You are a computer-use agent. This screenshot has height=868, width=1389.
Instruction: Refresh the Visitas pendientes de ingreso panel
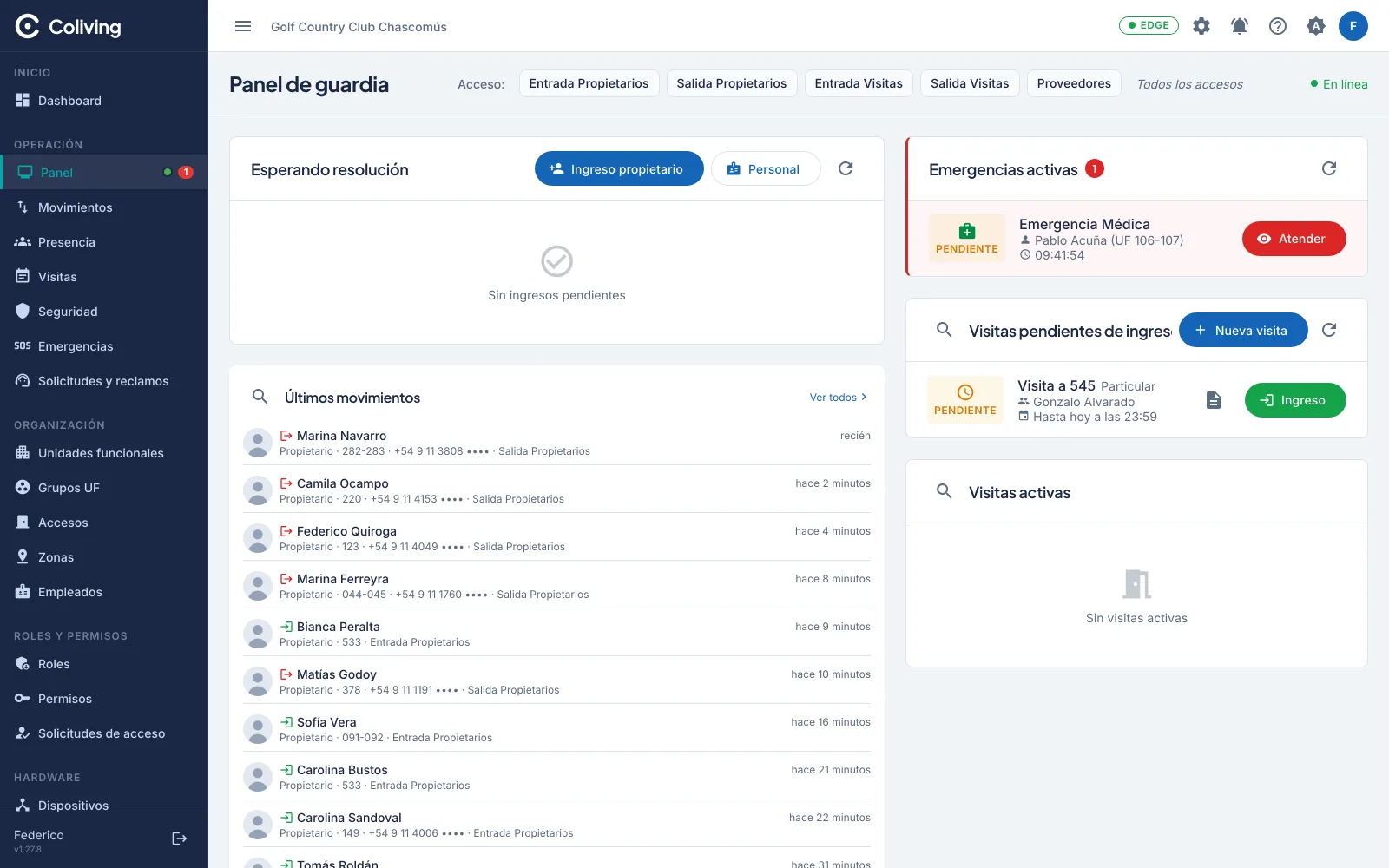[x=1329, y=330]
